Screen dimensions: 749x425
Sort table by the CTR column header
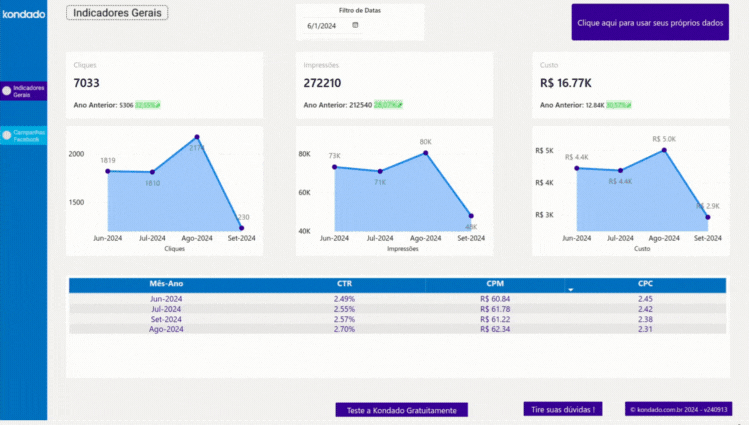pos(345,284)
